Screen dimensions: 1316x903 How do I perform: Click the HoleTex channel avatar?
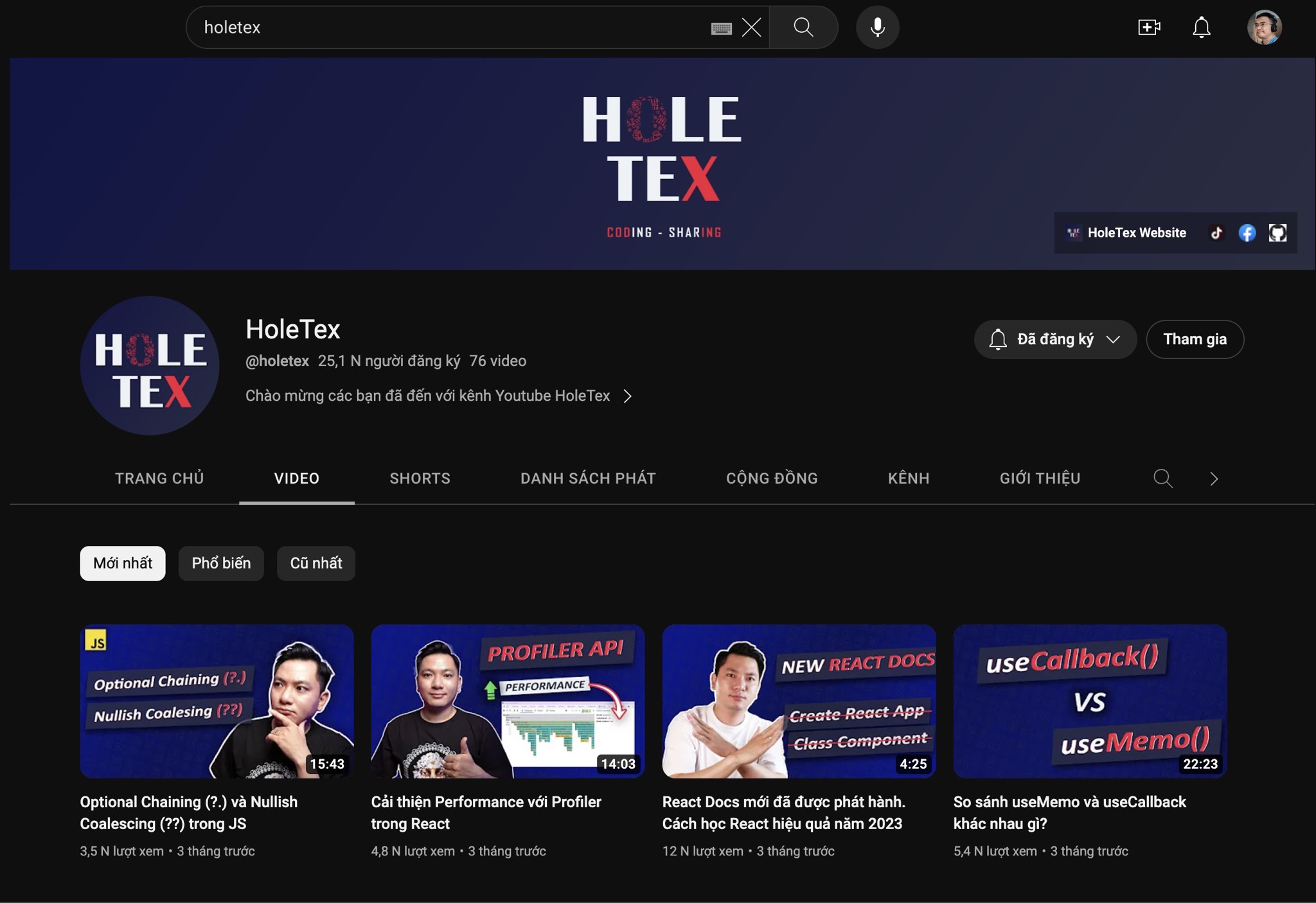click(x=150, y=365)
